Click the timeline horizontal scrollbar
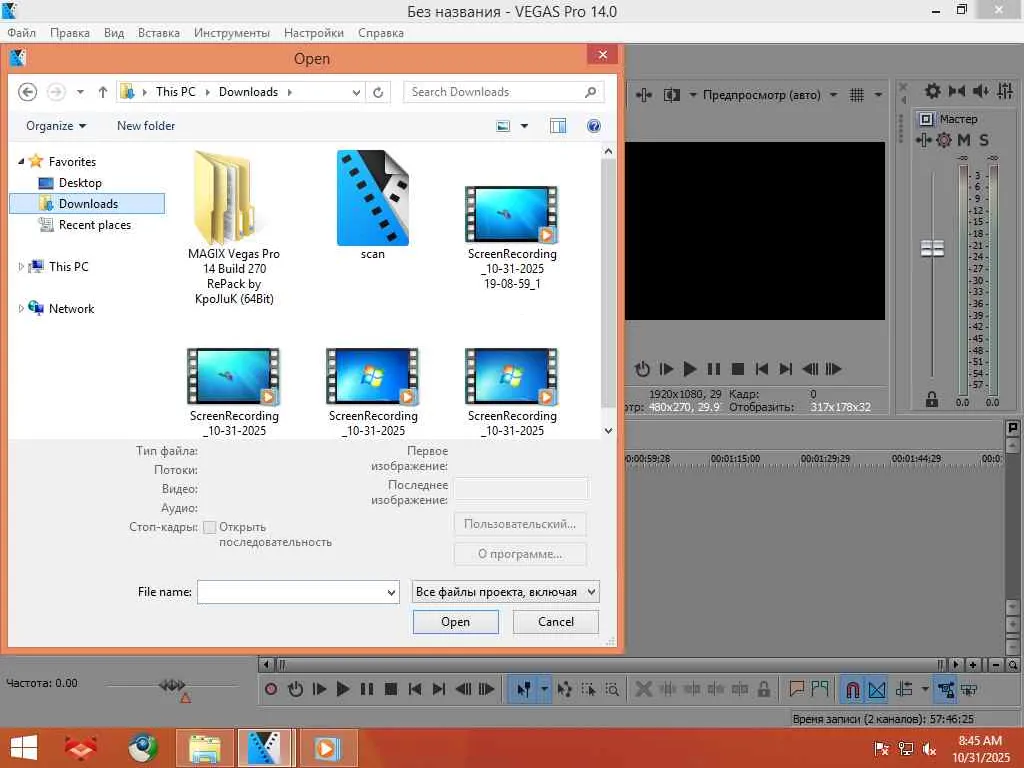Viewport: 1024px width, 768px height. click(x=609, y=665)
